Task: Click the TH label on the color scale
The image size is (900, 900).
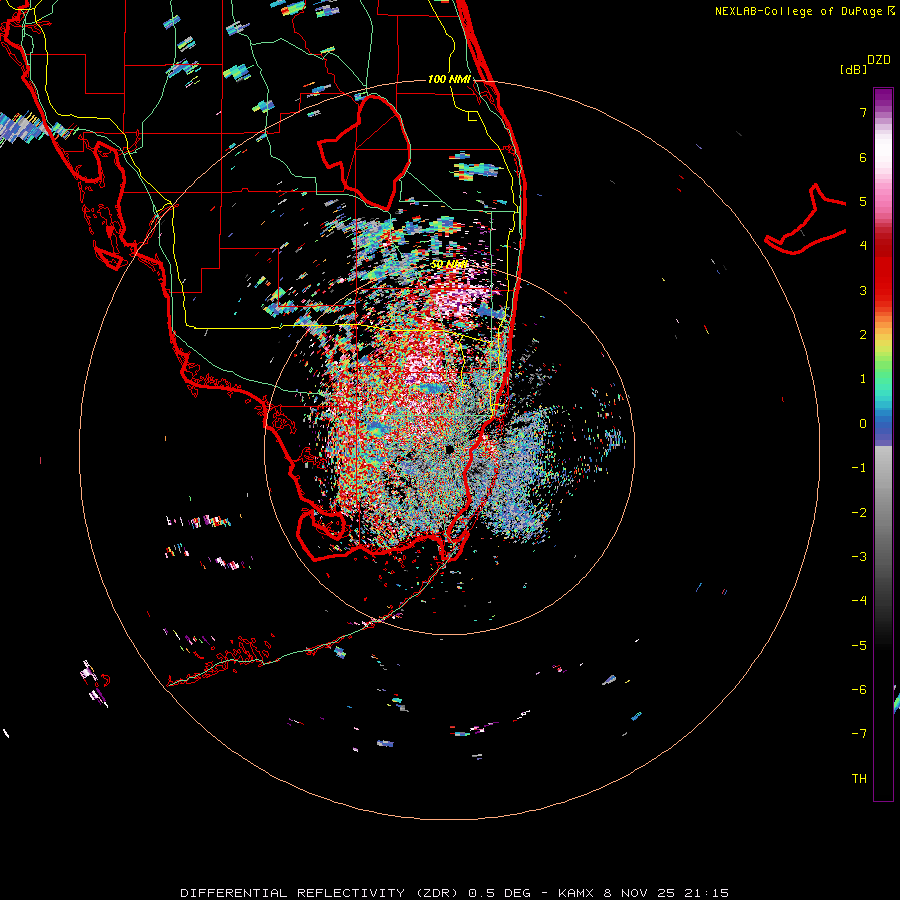Action: 859,779
